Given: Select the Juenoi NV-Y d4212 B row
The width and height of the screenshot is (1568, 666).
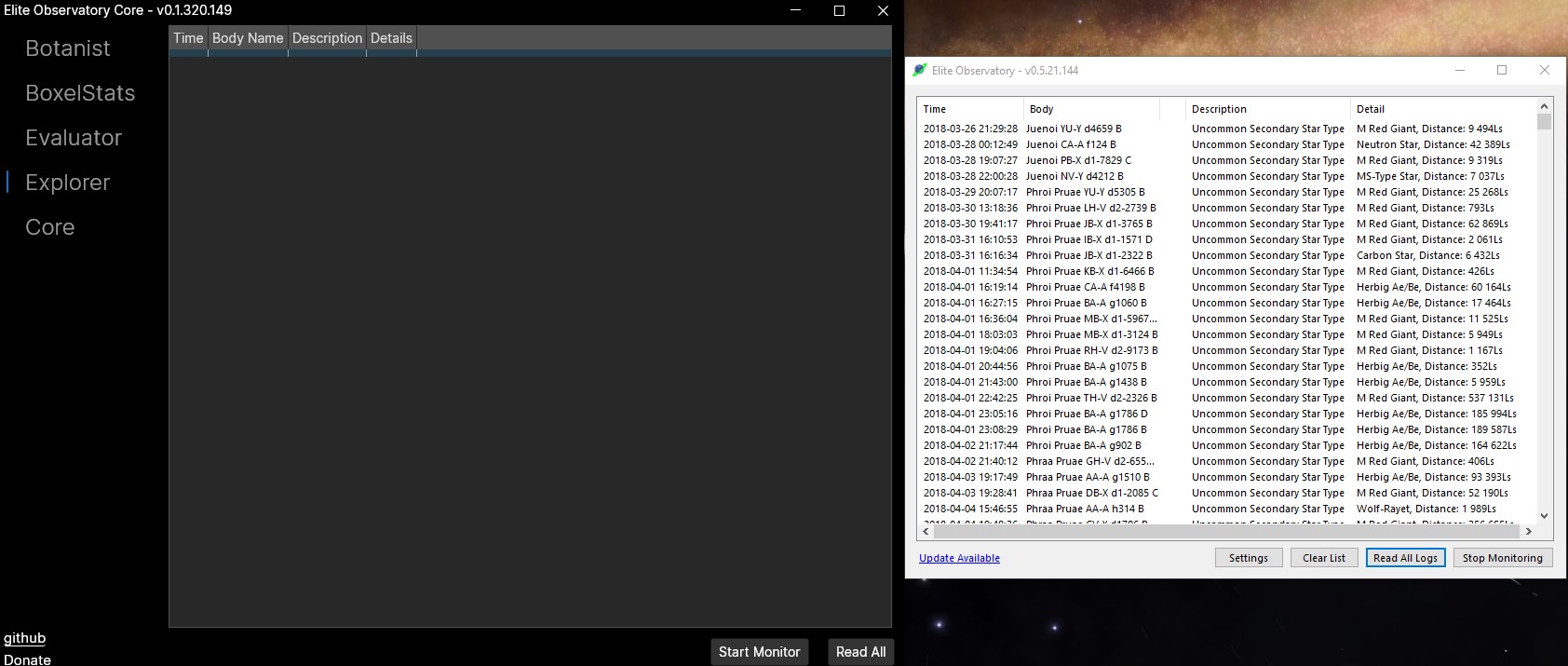Looking at the screenshot, I should tap(1226, 176).
